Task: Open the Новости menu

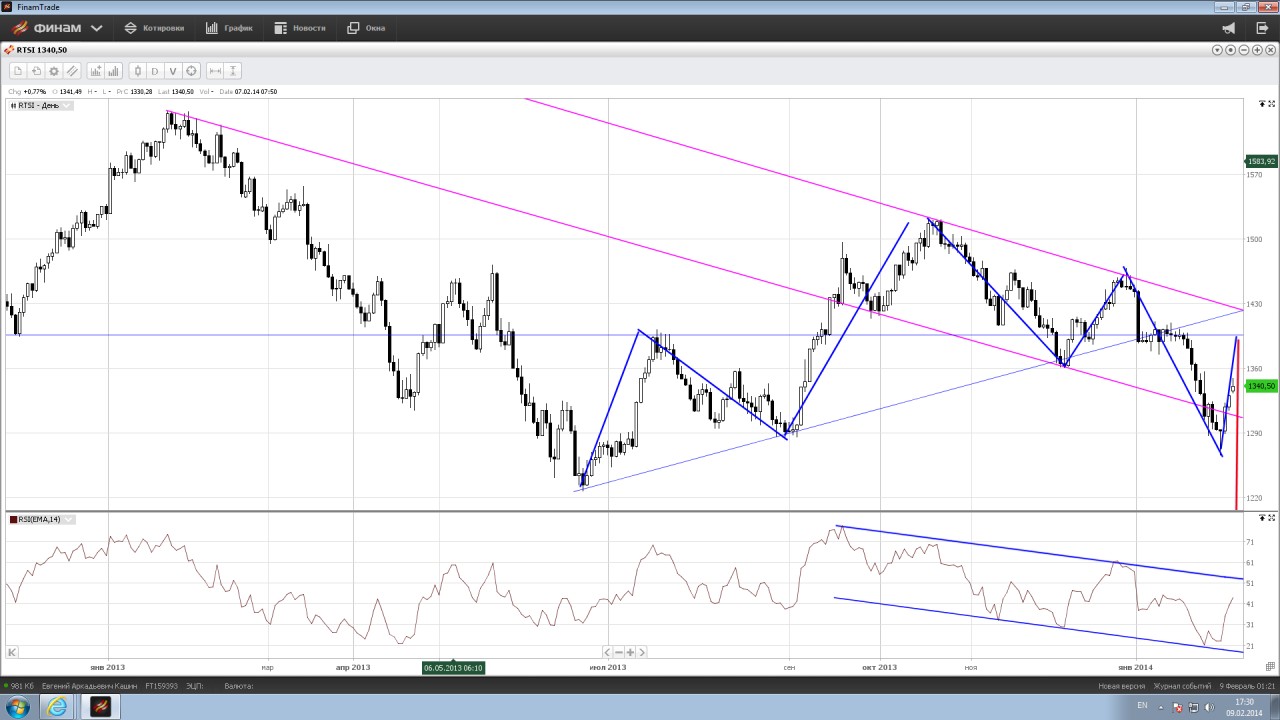Action: point(299,28)
